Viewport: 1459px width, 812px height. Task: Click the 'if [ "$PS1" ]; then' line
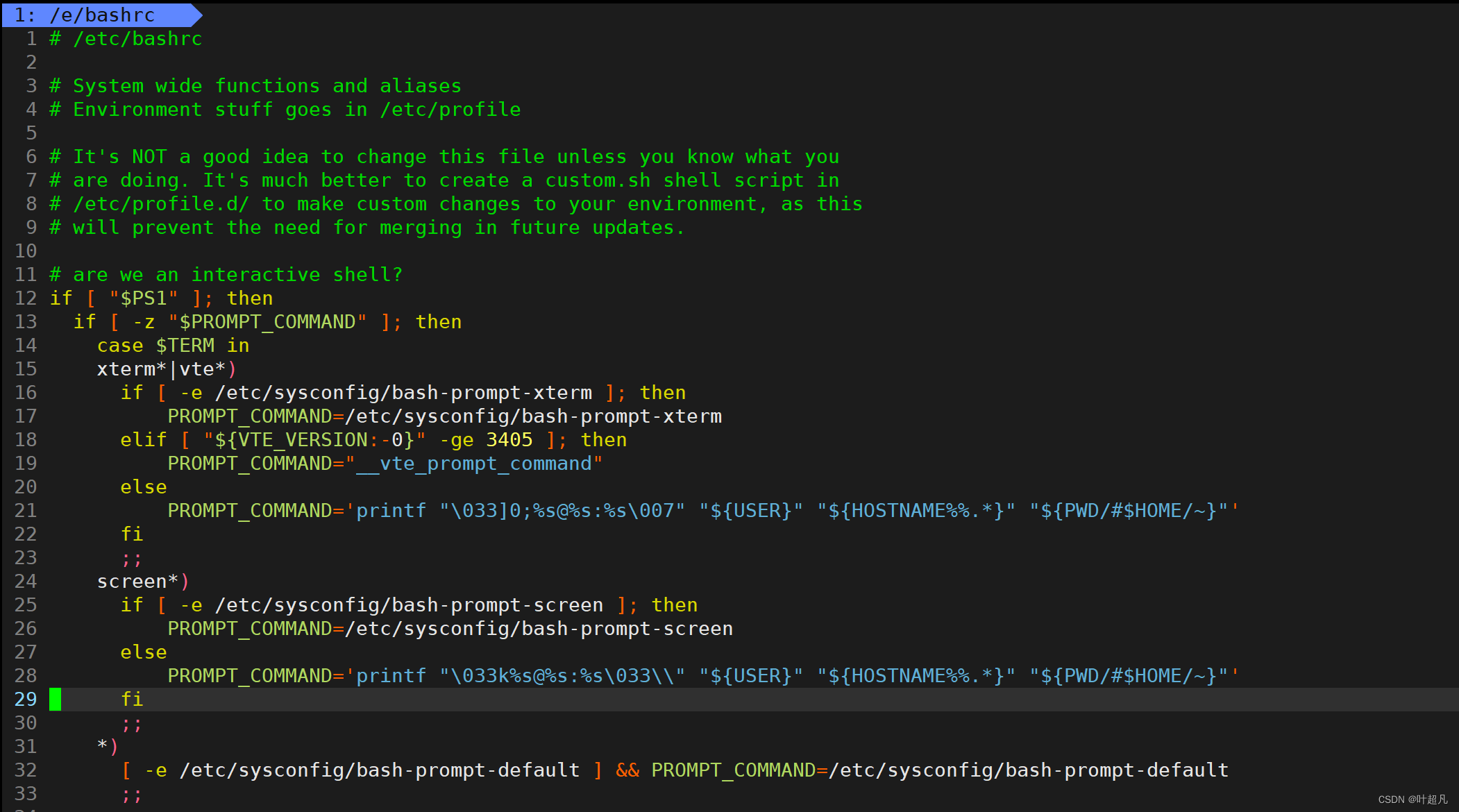(x=161, y=298)
